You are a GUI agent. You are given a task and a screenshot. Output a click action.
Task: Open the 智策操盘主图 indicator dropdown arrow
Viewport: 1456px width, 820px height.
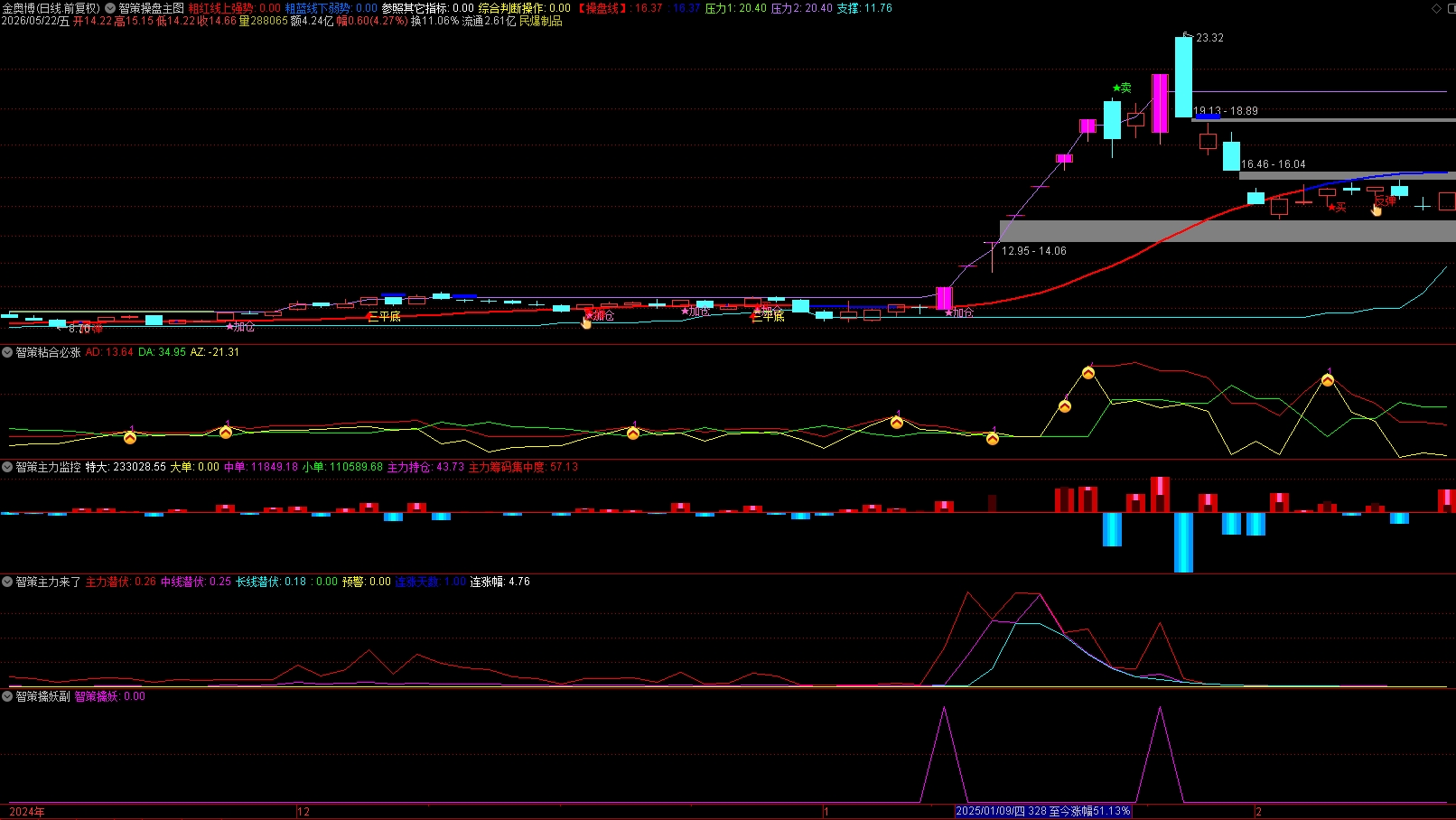pyautogui.click(x=110, y=8)
